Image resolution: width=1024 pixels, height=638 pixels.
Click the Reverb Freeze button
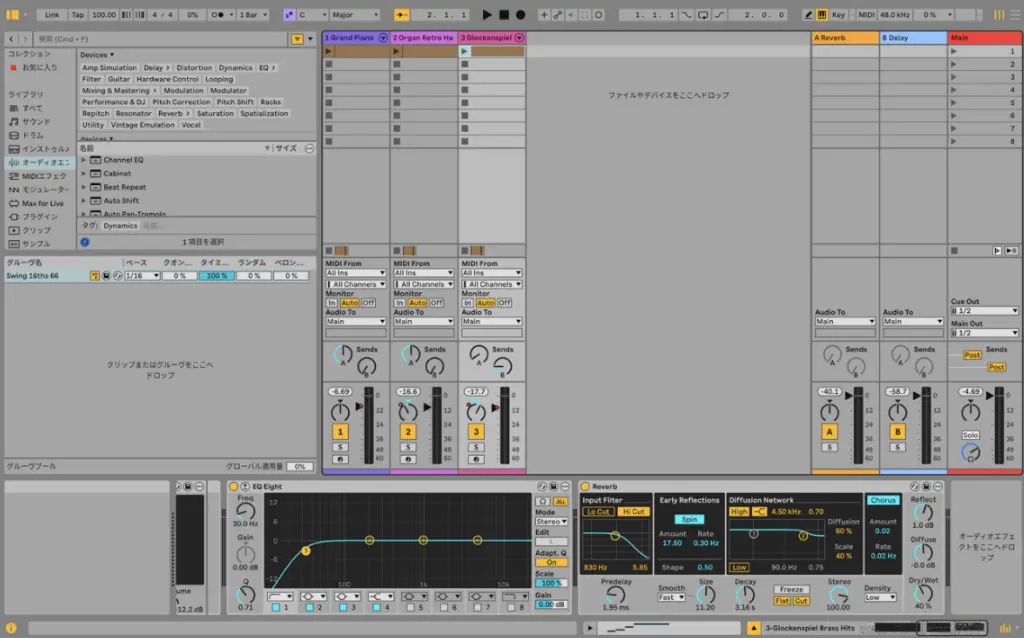791,589
